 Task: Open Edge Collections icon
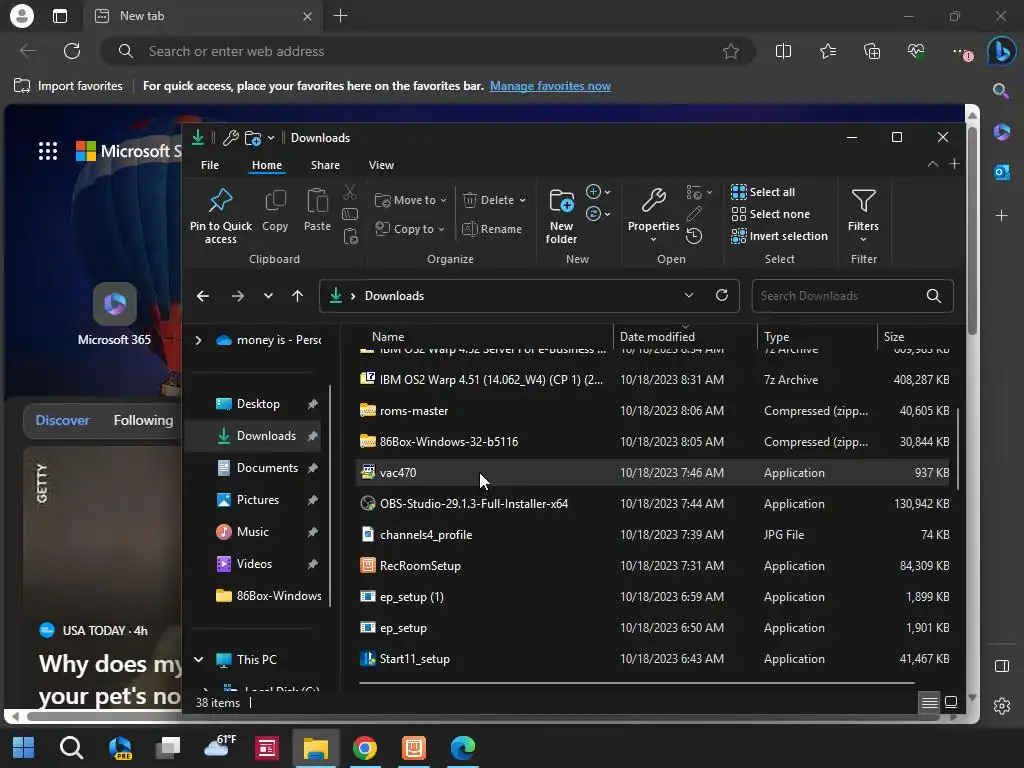[x=872, y=52]
